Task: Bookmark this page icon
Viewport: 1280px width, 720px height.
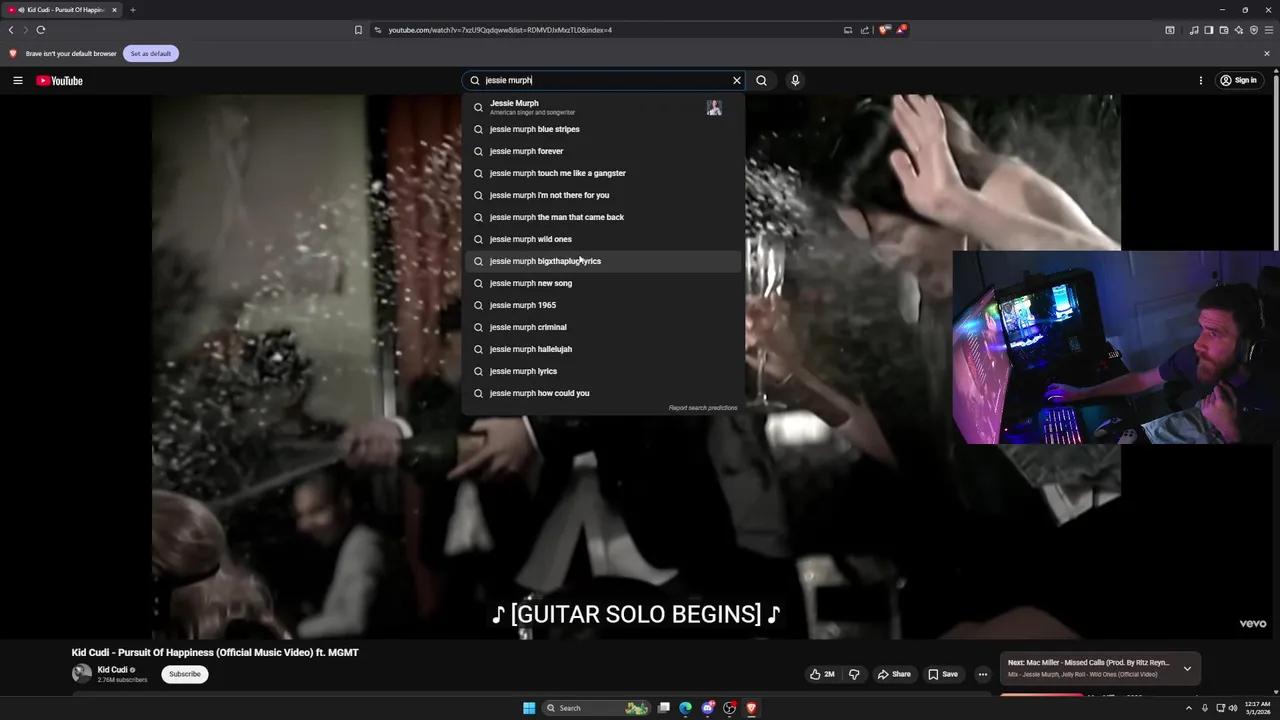Action: (358, 30)
